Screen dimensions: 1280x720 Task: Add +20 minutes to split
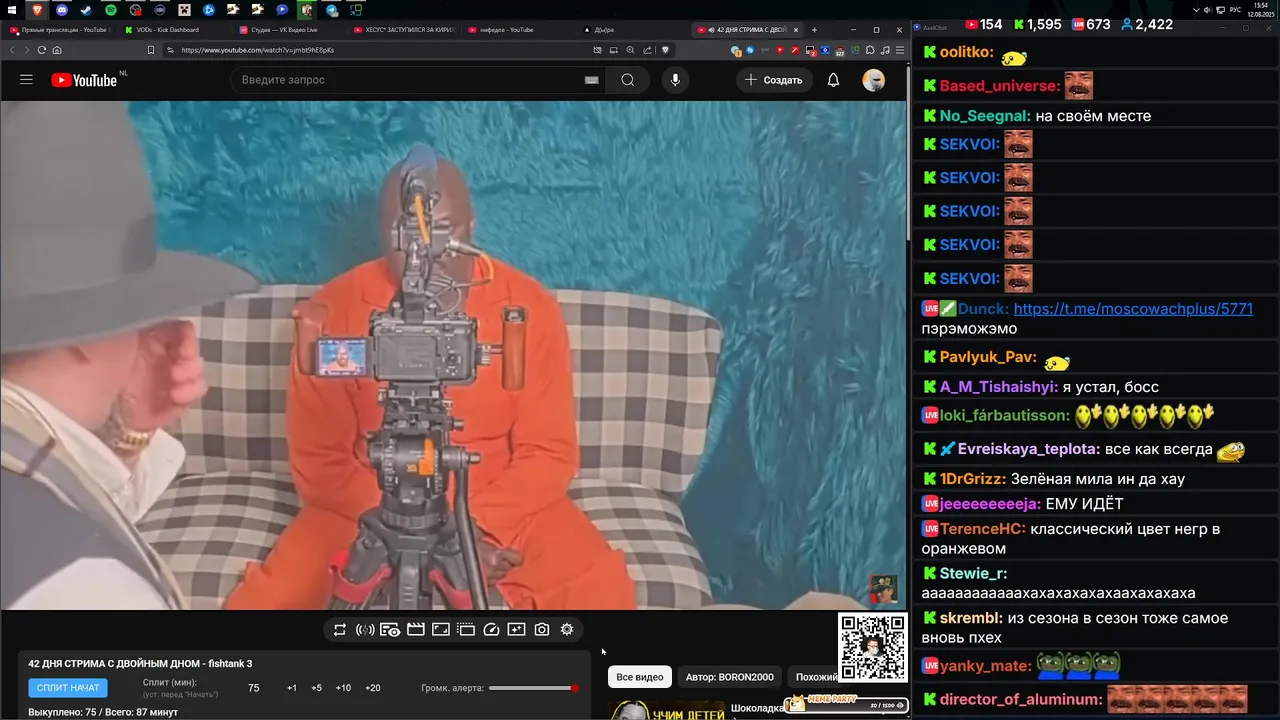tap(373, 688)
